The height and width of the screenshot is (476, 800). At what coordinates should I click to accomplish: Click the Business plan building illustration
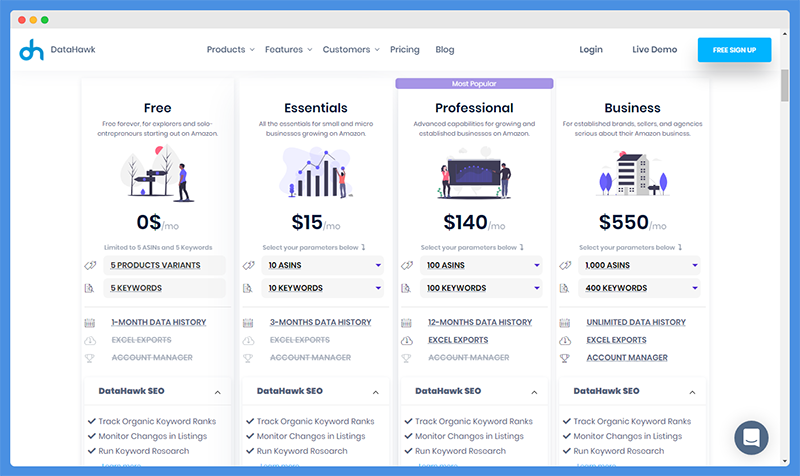(x=633, y=173)
